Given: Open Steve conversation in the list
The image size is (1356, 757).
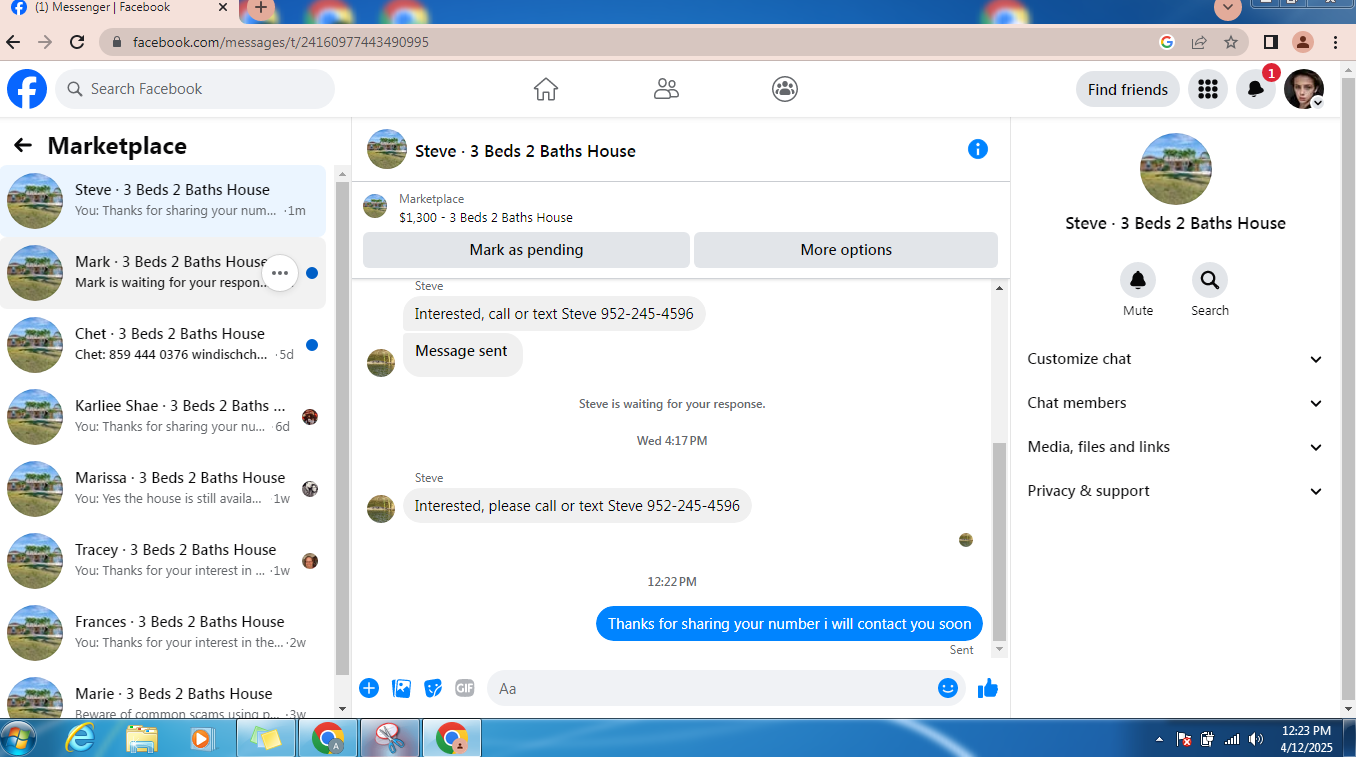Looking at the screenshot, I should [x=163, y=201].
